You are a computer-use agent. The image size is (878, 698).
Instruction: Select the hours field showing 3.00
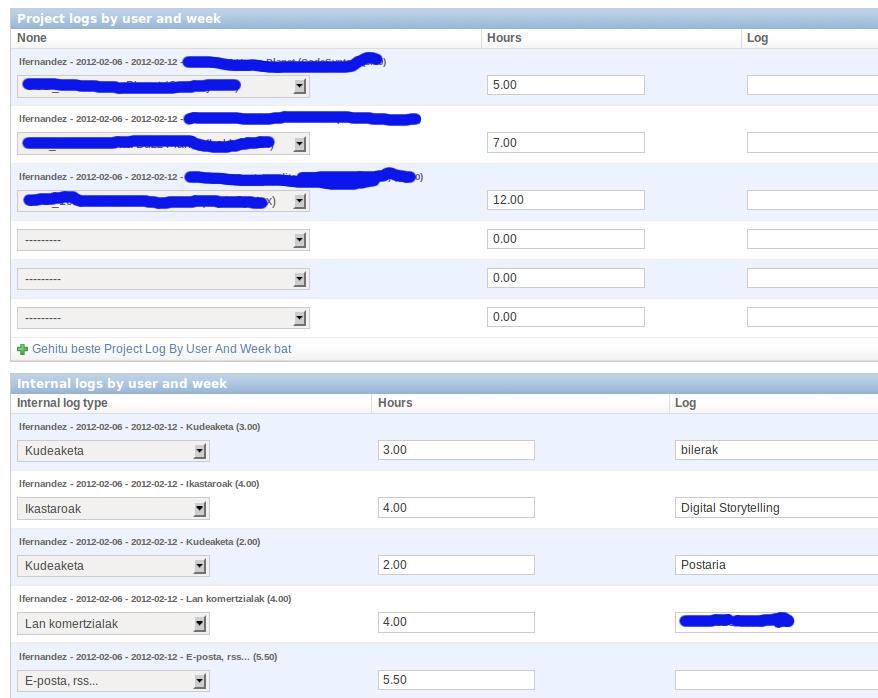click(x=456, y=450)
